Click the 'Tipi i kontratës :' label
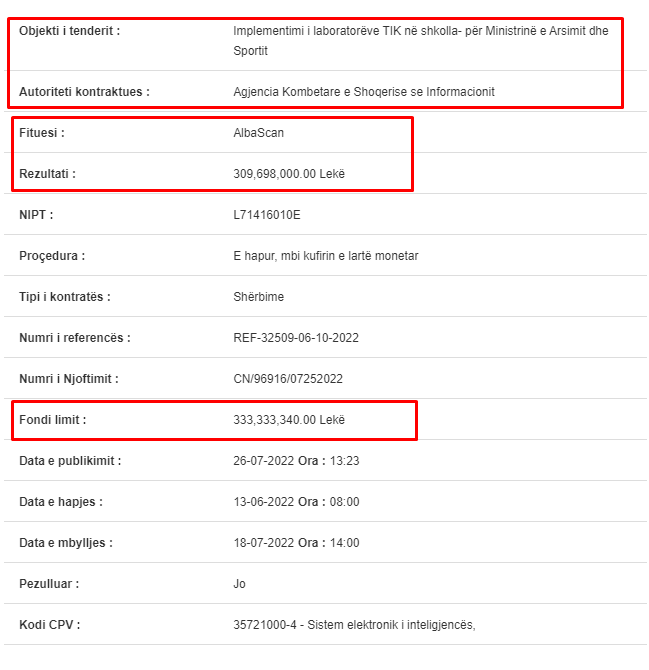 point(65,297)
